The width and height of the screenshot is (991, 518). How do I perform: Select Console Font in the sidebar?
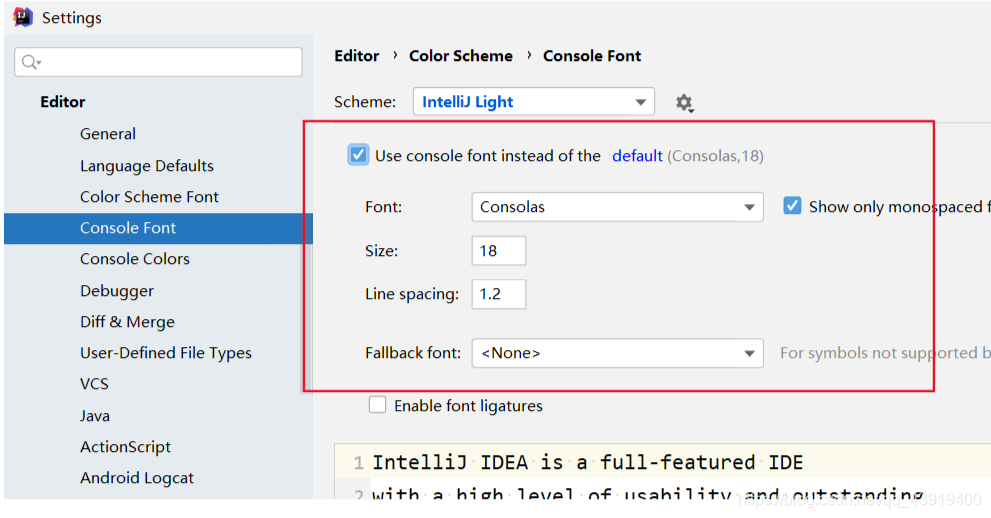click(x=158, y=228)
